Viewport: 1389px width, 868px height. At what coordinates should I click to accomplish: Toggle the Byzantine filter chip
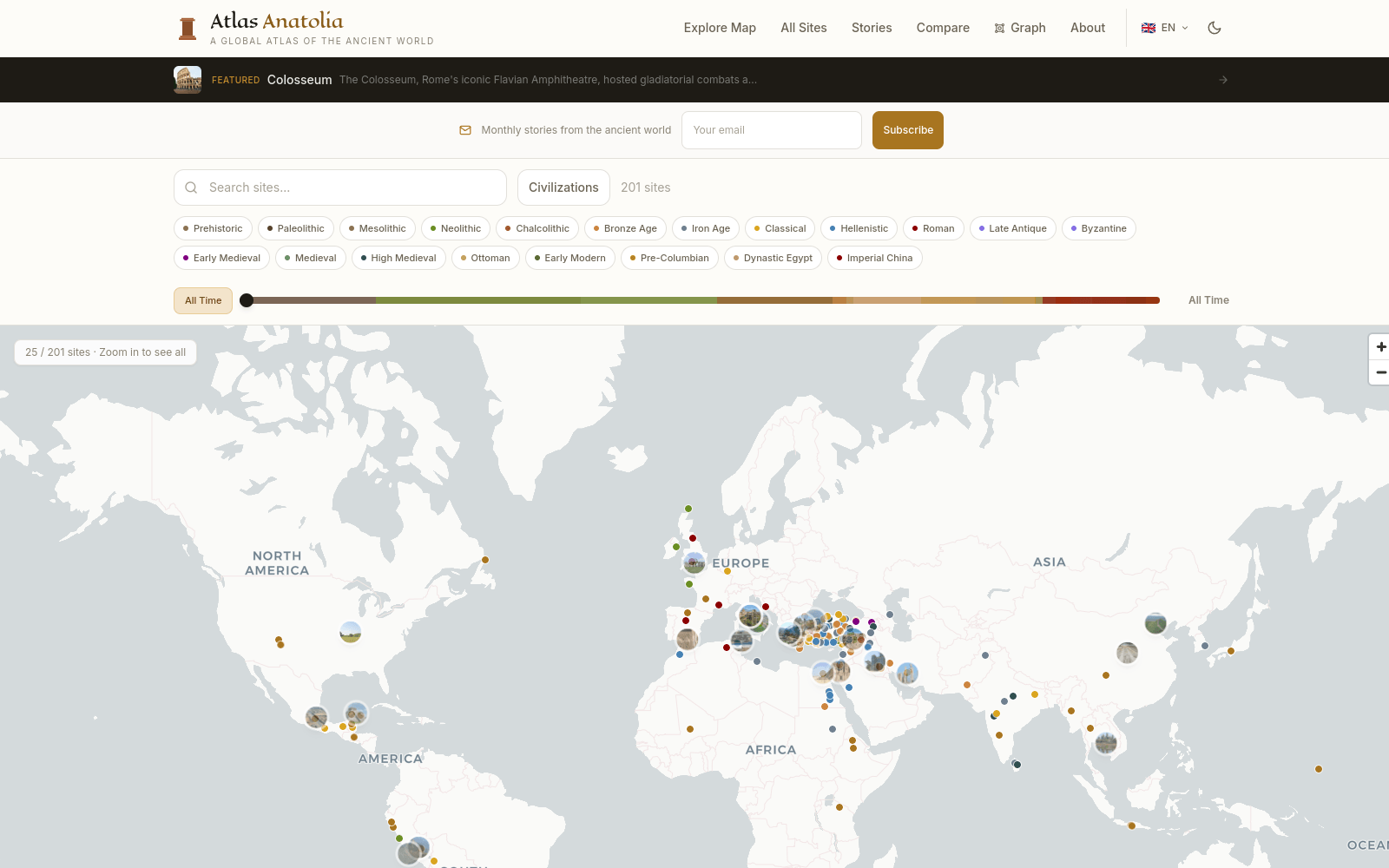pyautogui.click(x=1098, y=228)
